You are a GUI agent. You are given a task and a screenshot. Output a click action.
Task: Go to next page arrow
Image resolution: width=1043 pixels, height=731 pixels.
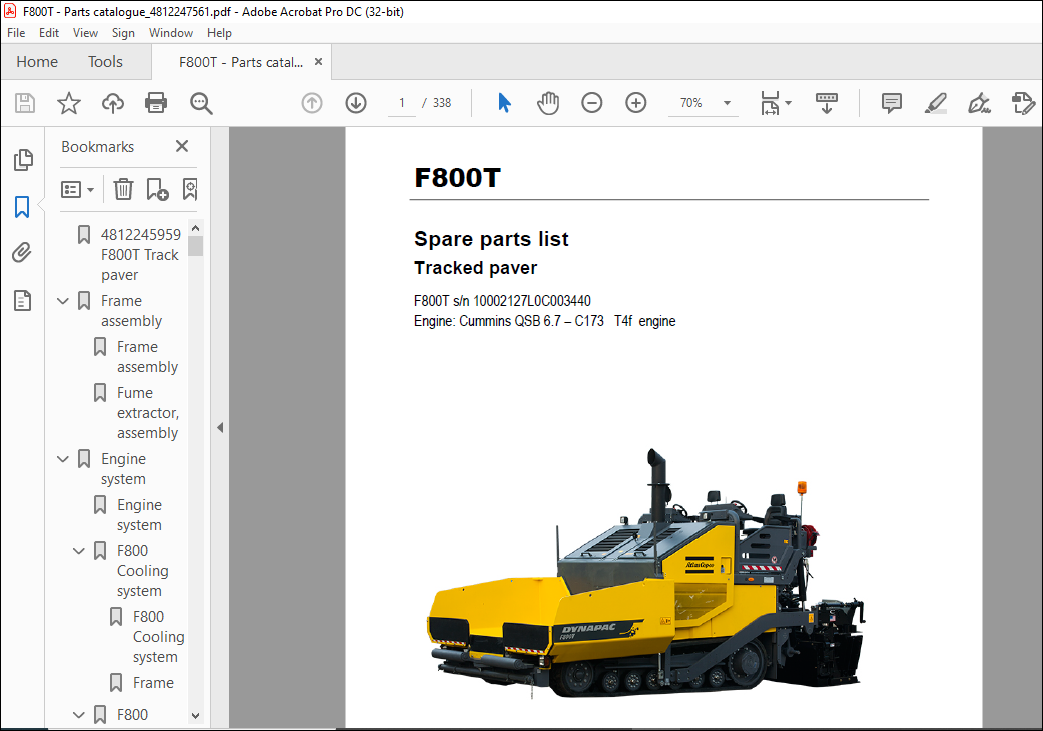[356, 103]
